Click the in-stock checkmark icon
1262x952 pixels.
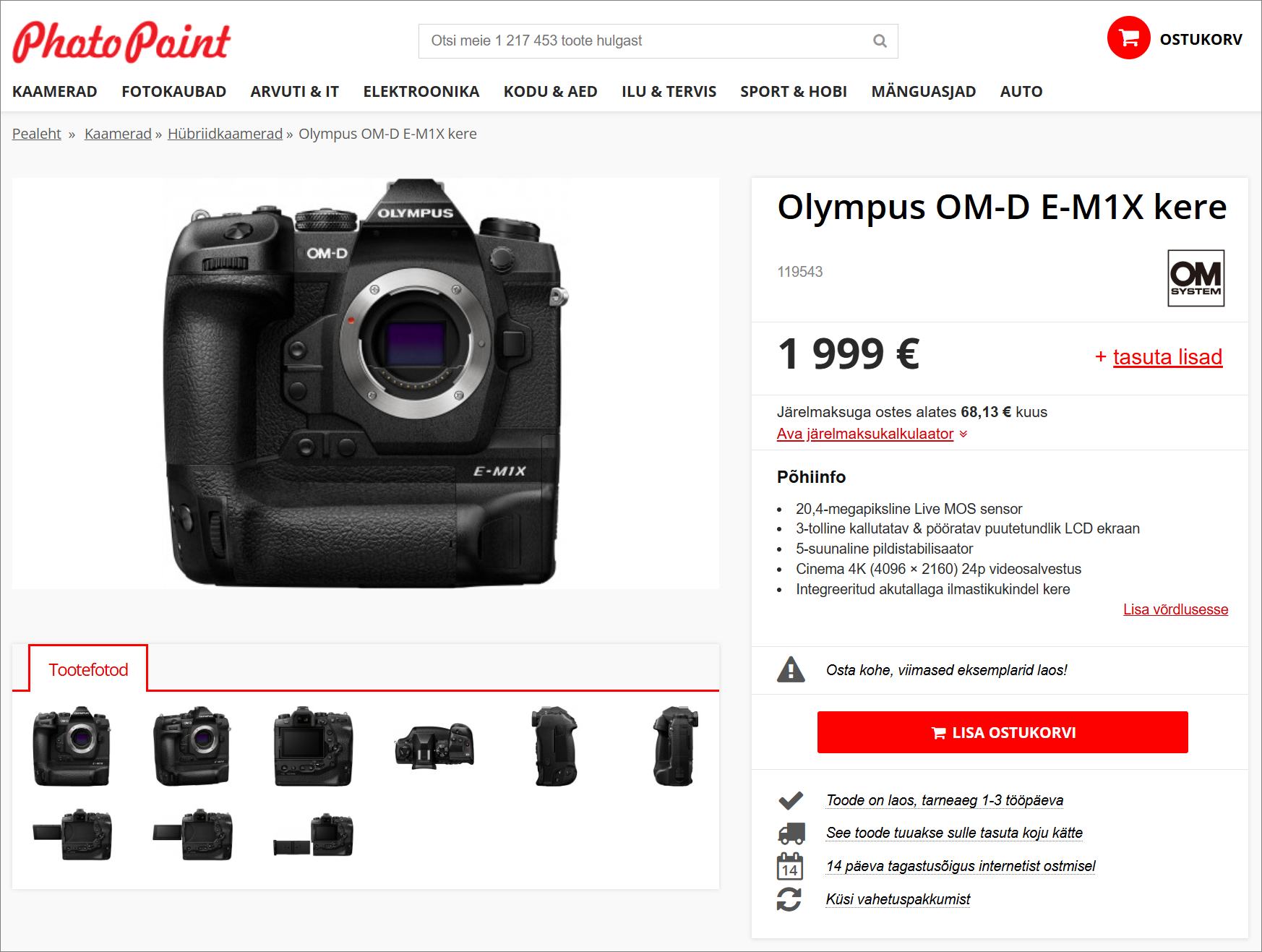pyautogui.click(x=791, y=800)
